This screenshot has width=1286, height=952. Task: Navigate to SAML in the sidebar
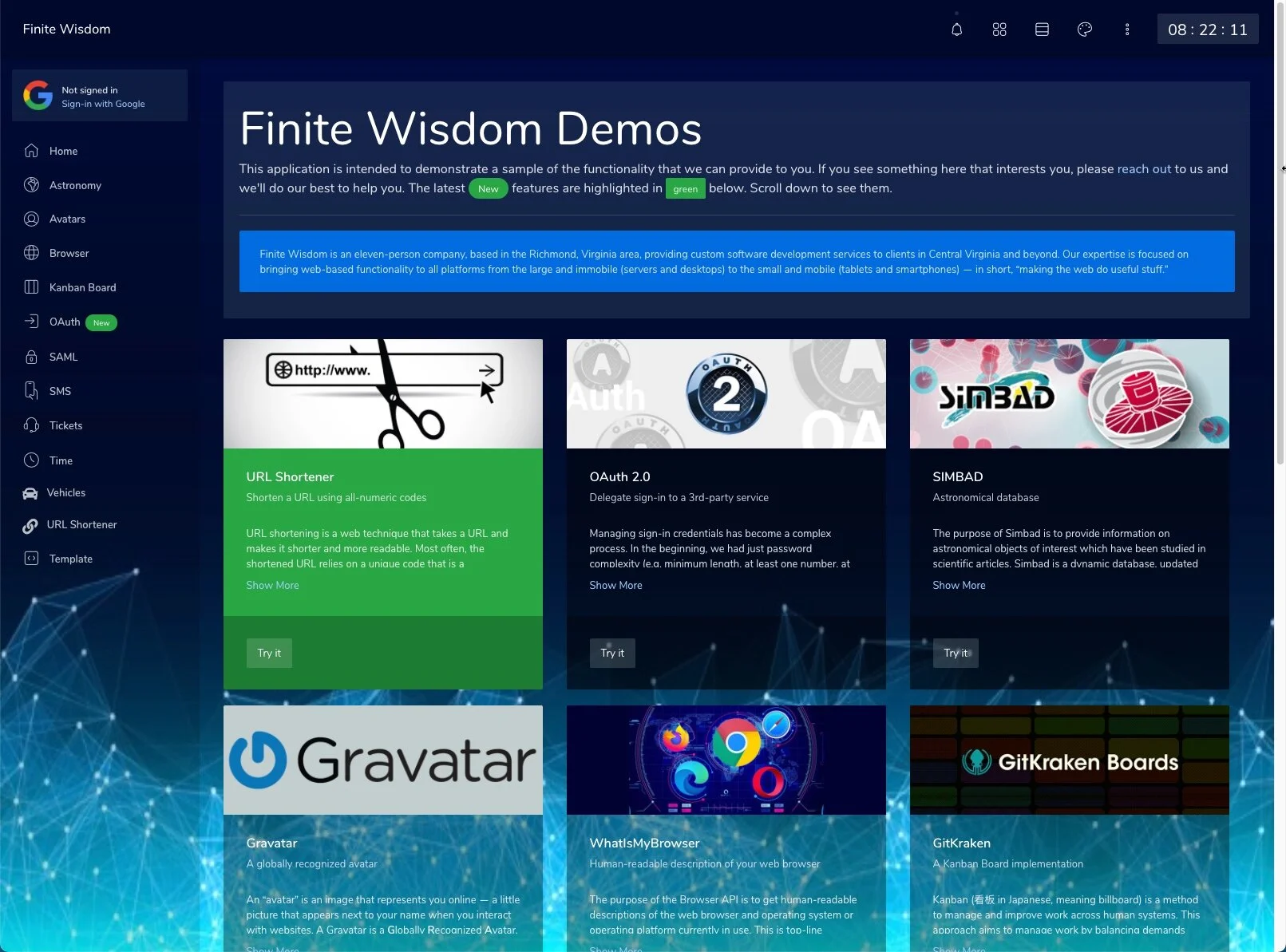[x=100, y=357]
